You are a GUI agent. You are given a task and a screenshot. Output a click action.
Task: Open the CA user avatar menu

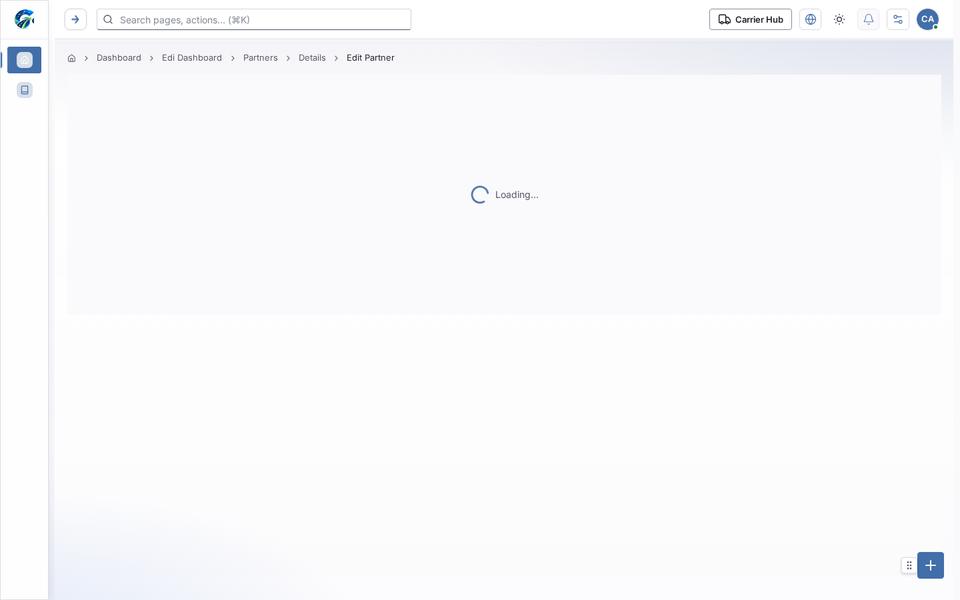tap(928, 20)
